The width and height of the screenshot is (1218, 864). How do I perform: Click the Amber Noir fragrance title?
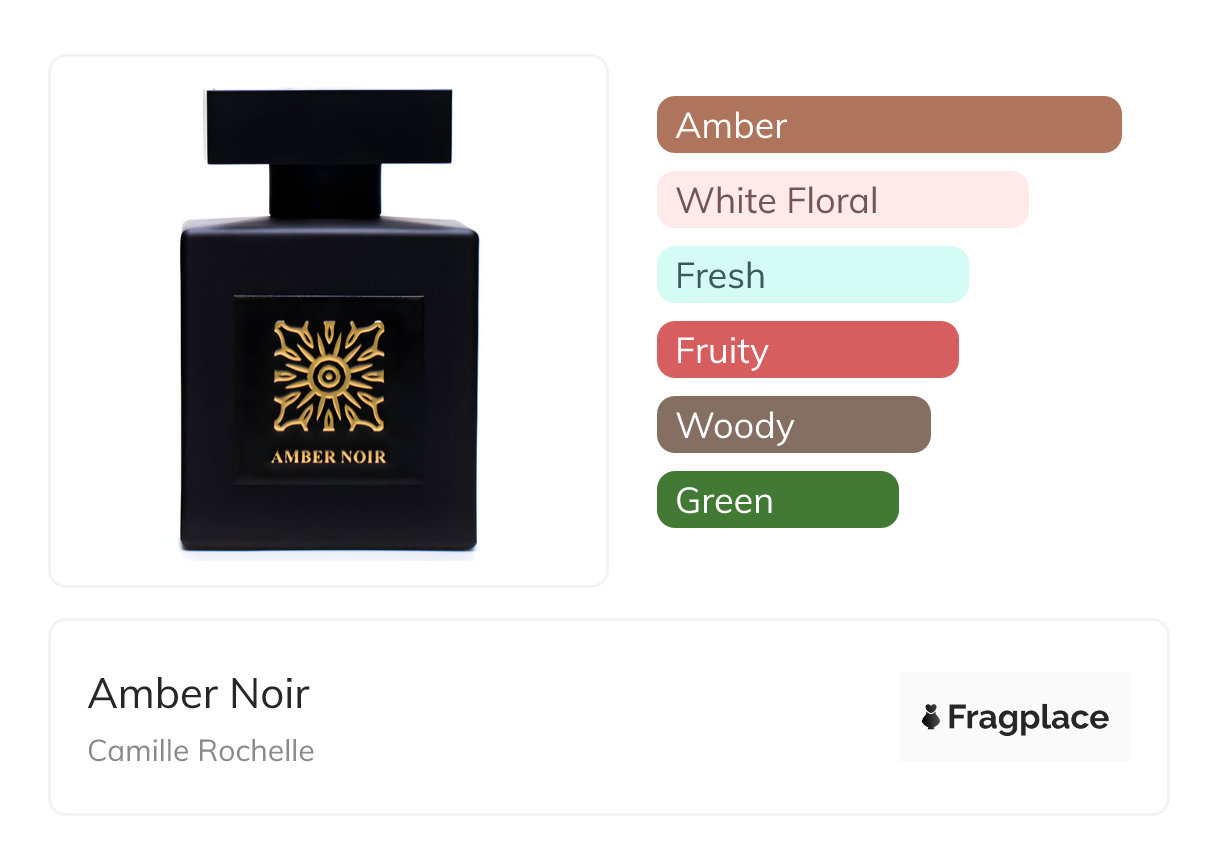pyautogui.click(x=199, y=693)
